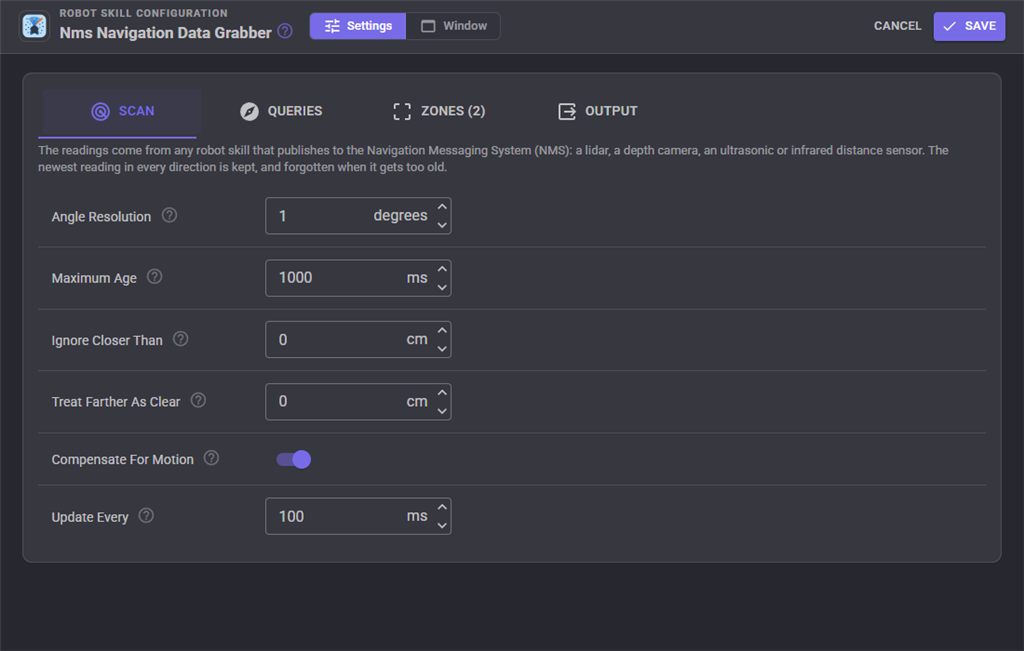Viewport: 1024px width, 651px height.
Task: Show help for Maximum Age
Action: [154, 277]
